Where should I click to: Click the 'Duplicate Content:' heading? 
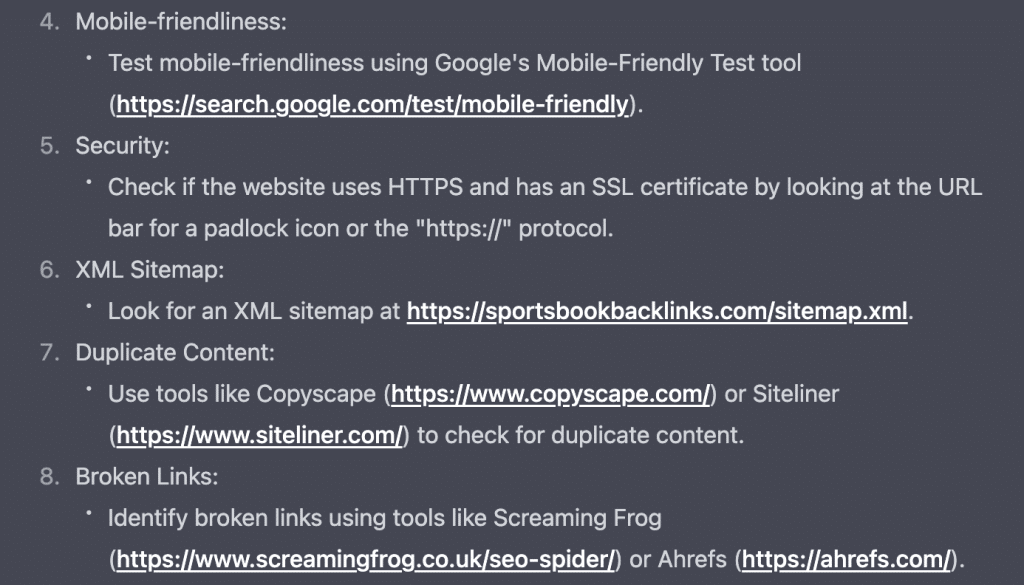pos(175,352)
